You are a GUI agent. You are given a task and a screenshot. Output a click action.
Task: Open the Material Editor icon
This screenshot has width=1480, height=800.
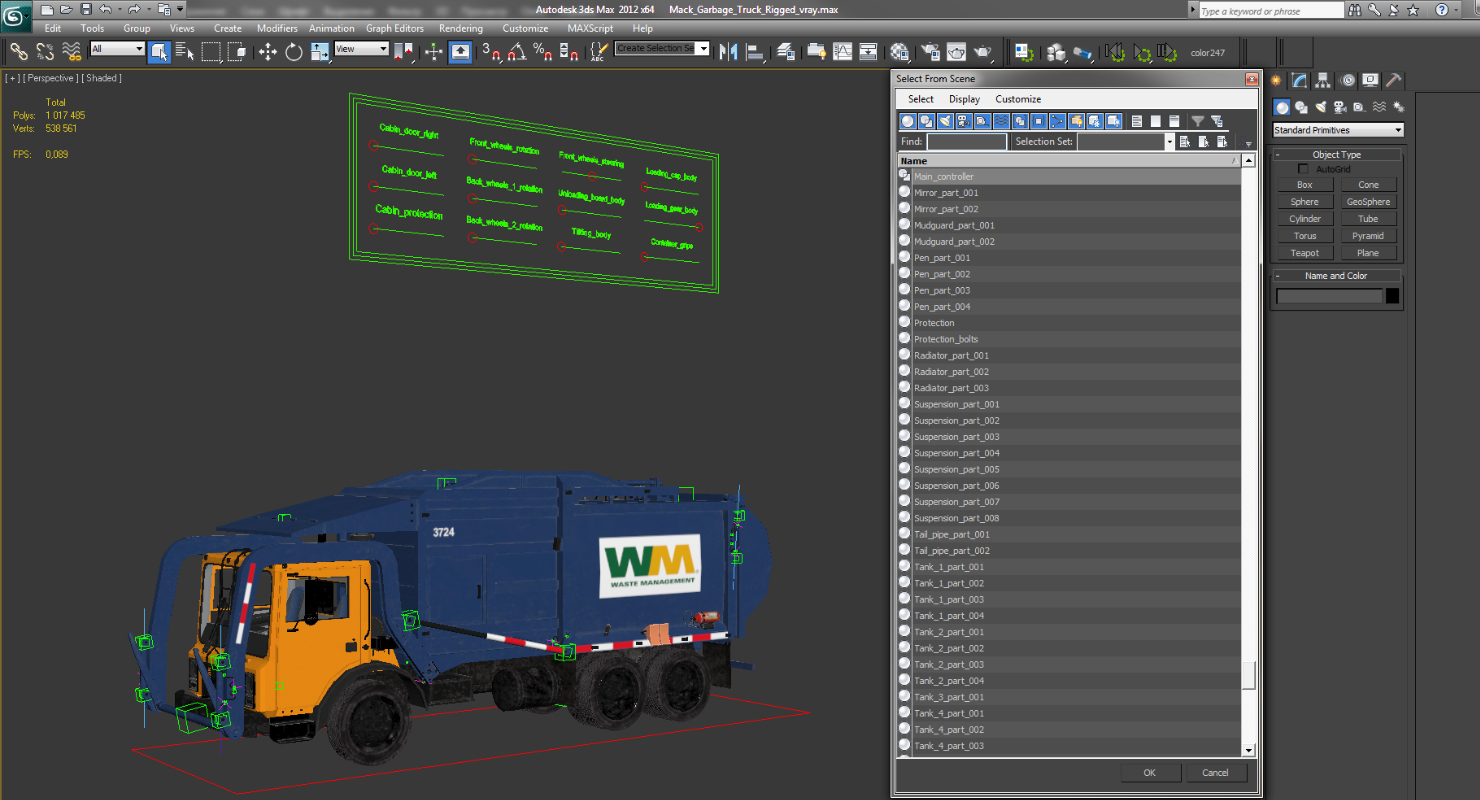pyautogui.click(x=900, y=51)
